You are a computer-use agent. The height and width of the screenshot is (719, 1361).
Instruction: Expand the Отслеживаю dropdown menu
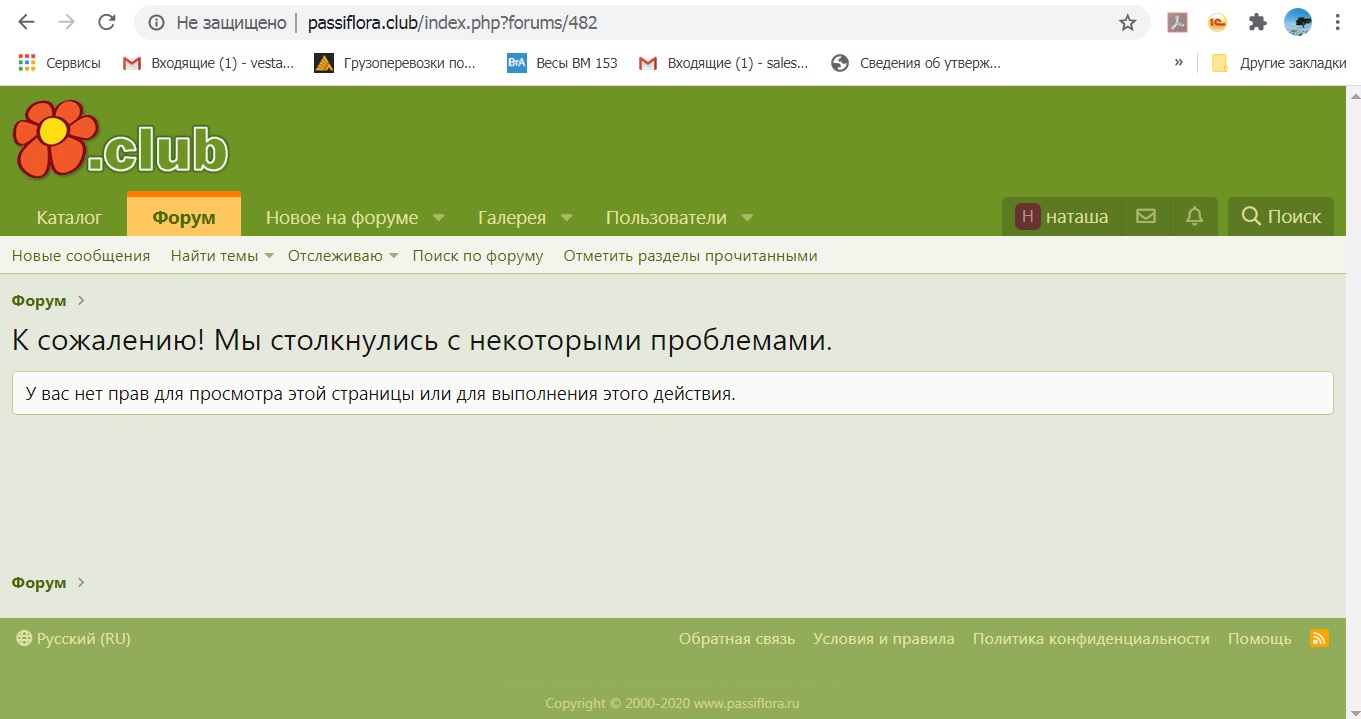click(x=342, y=256)
